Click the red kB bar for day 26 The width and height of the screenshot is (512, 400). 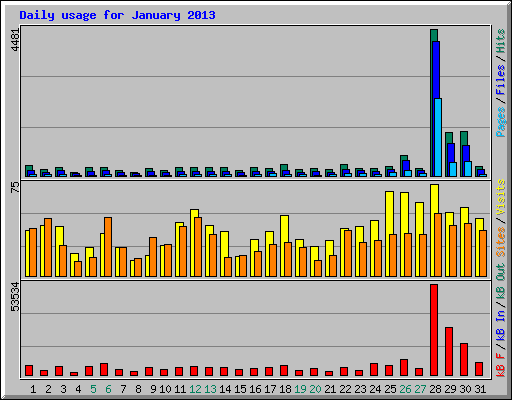tap(404, 367)
